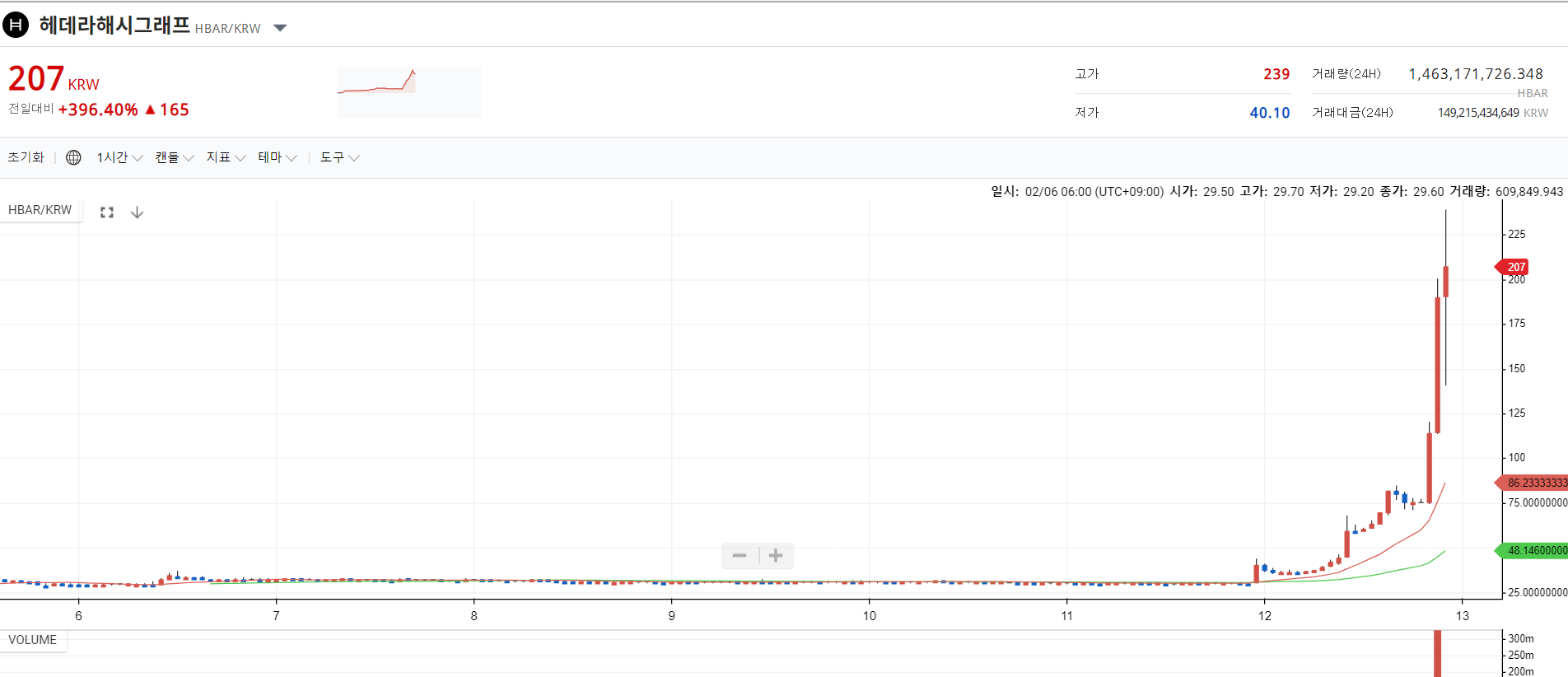Viewport: 1568px width, 677px height.
Task: Click the 고가 high value 239
Action: click(1276, 74)
